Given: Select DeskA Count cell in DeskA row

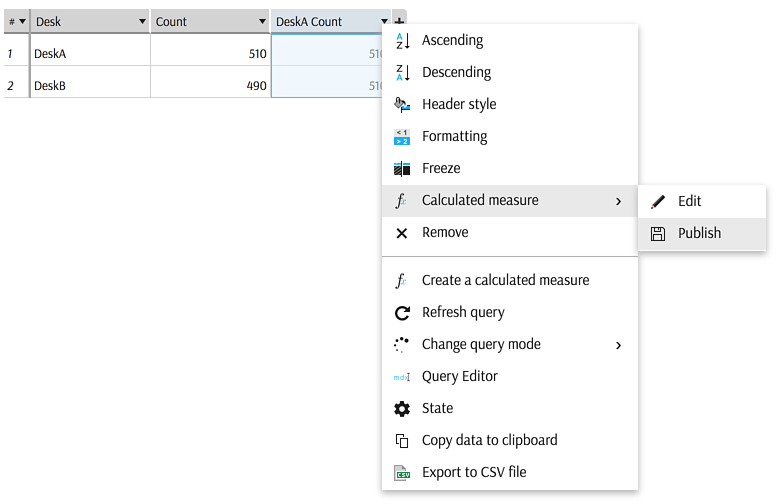Looking at the screenshot, I should tap(326, 50).
